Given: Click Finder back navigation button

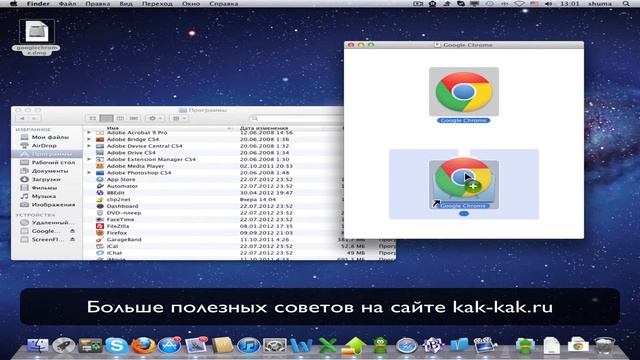Looking at the screenshot, I should (x=22, y=118).
